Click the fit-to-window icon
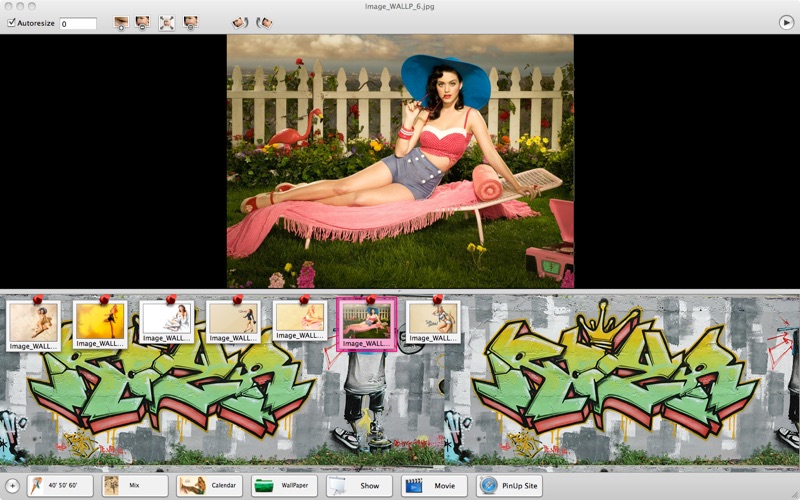 coord(167,22)
